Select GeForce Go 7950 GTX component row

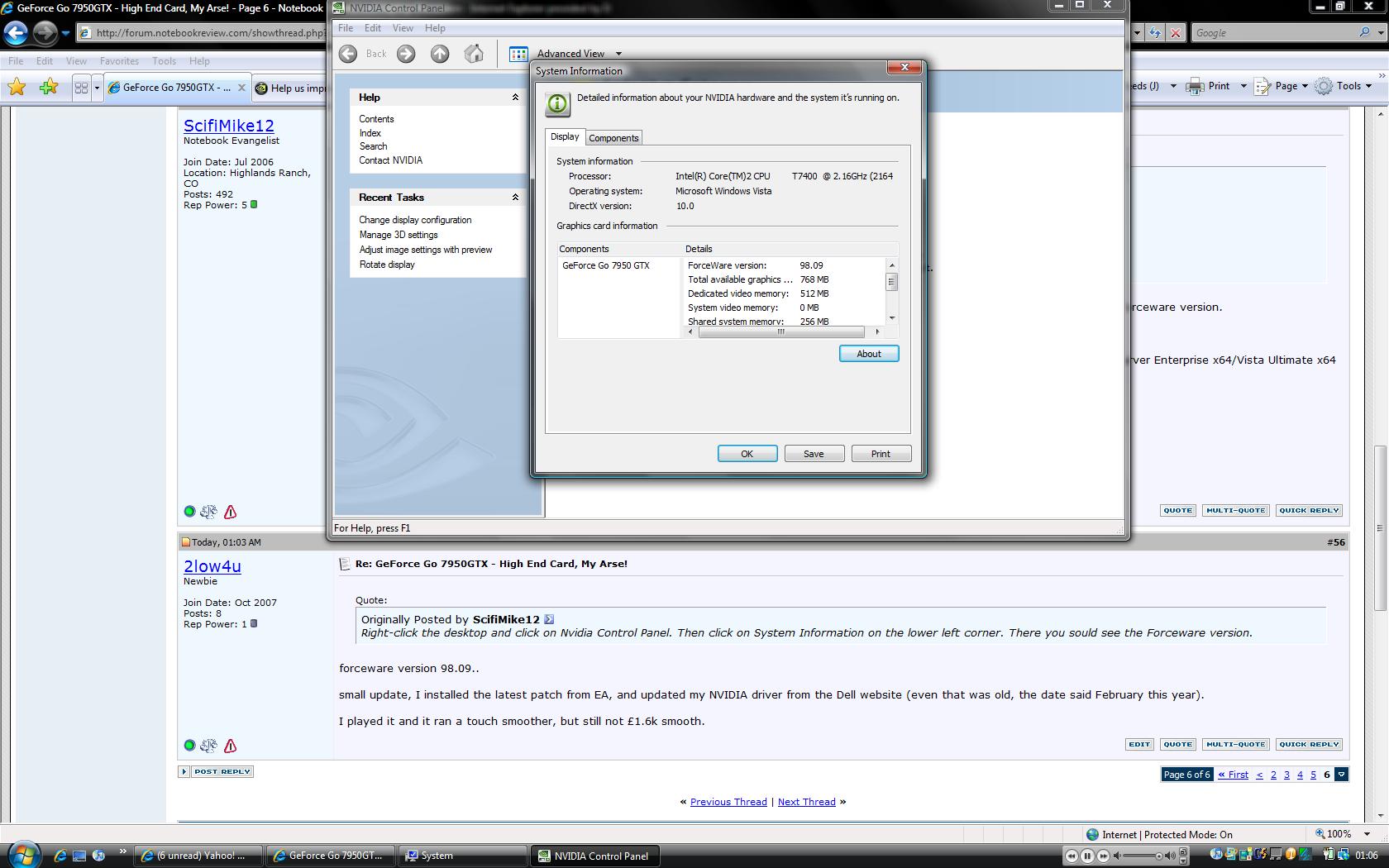click(606, 265)
